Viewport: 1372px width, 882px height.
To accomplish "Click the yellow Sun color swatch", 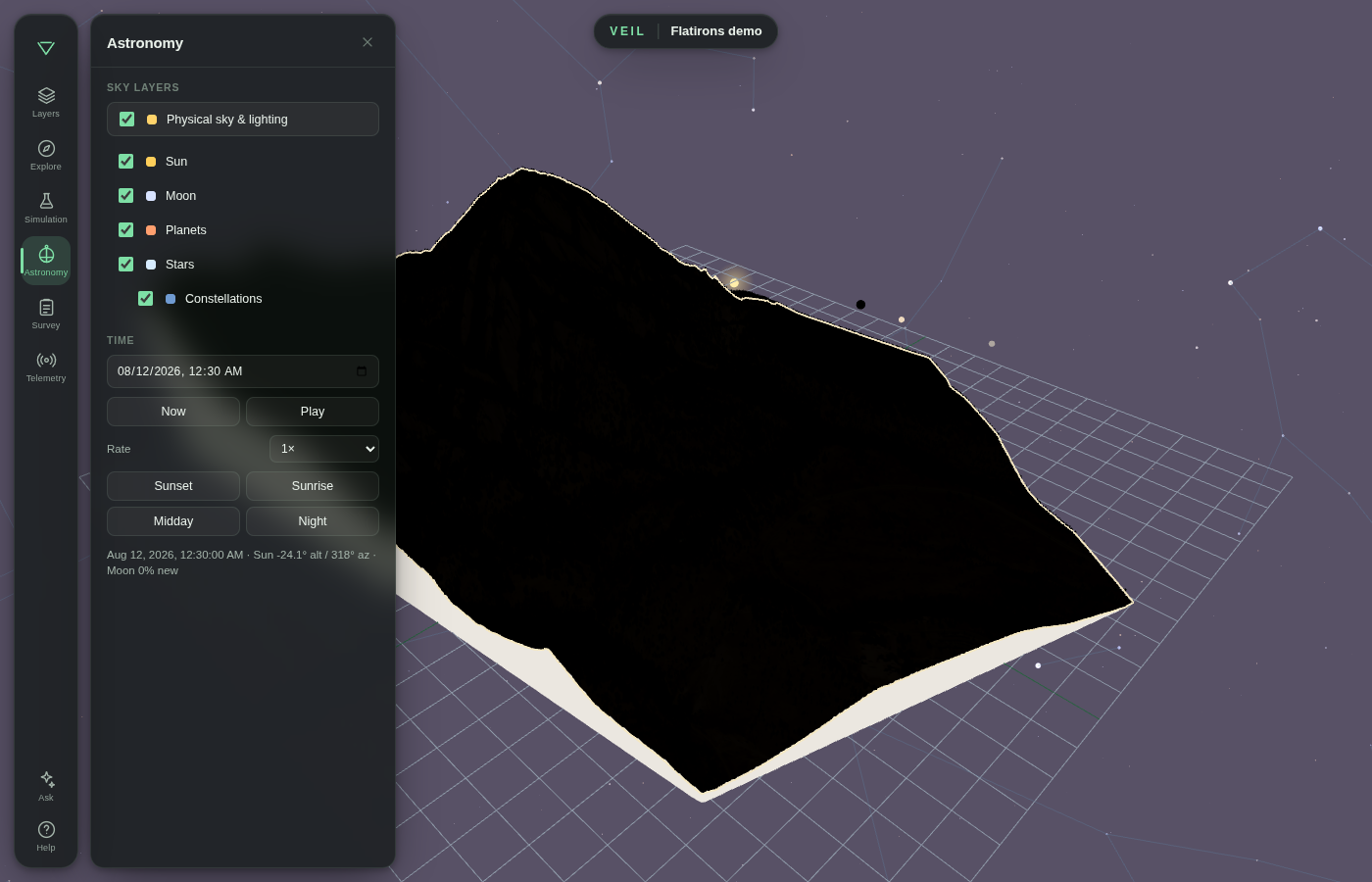I will point(151,162).
